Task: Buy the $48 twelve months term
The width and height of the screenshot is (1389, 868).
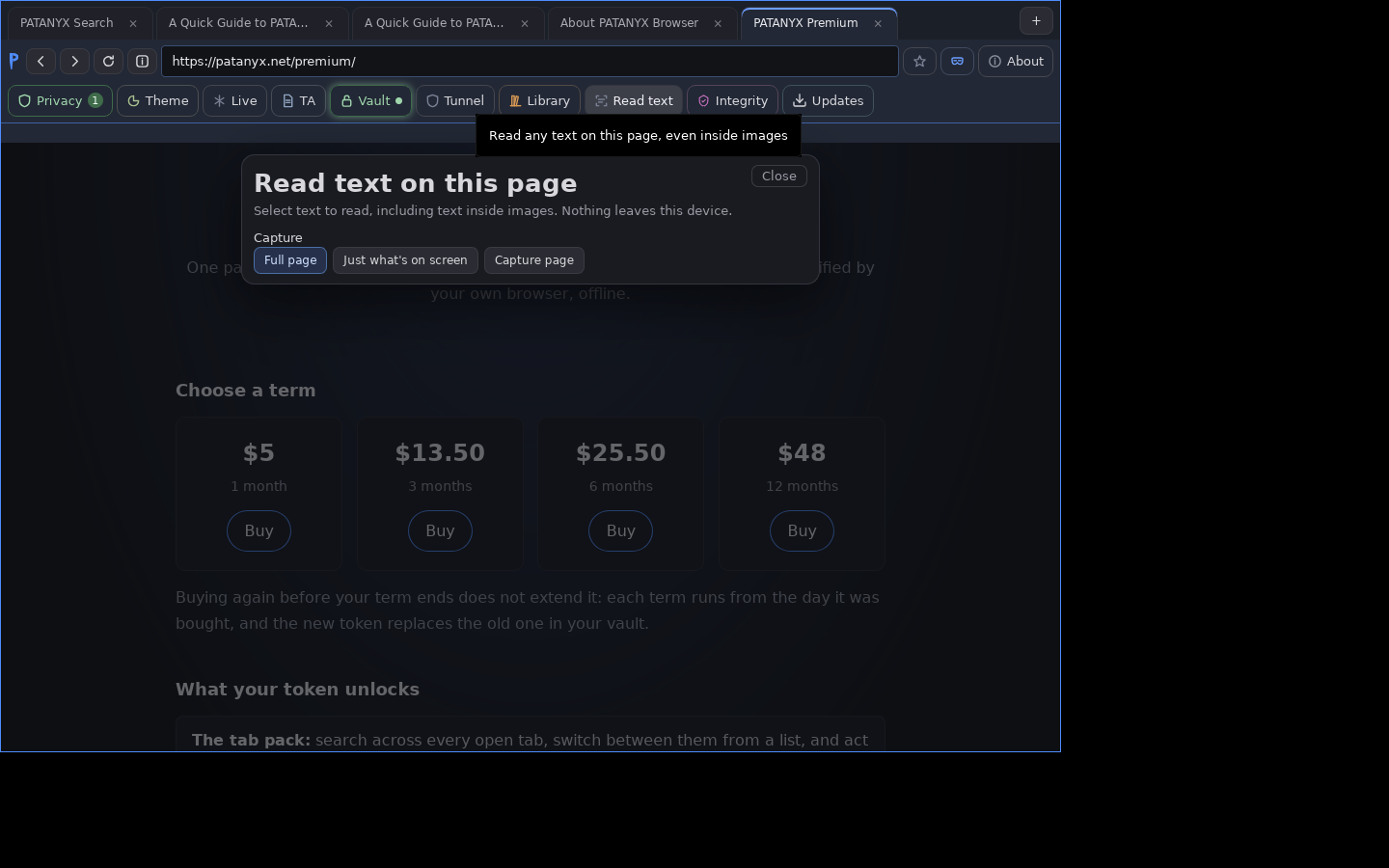Action: pyautogui.click(x=802, y=530)
